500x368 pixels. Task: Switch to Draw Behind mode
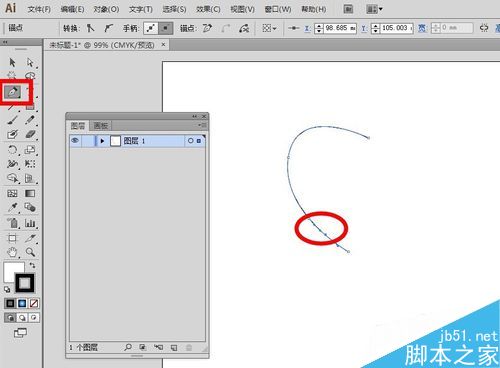click(x=22, y=317)
